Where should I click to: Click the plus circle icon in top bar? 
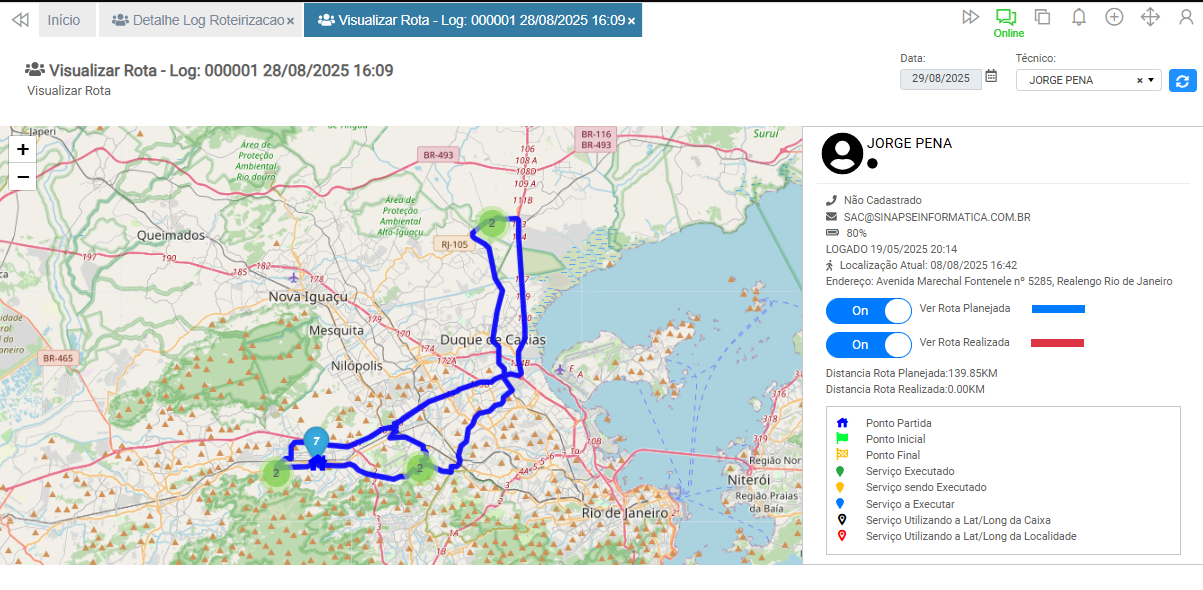coord(1114,17)
